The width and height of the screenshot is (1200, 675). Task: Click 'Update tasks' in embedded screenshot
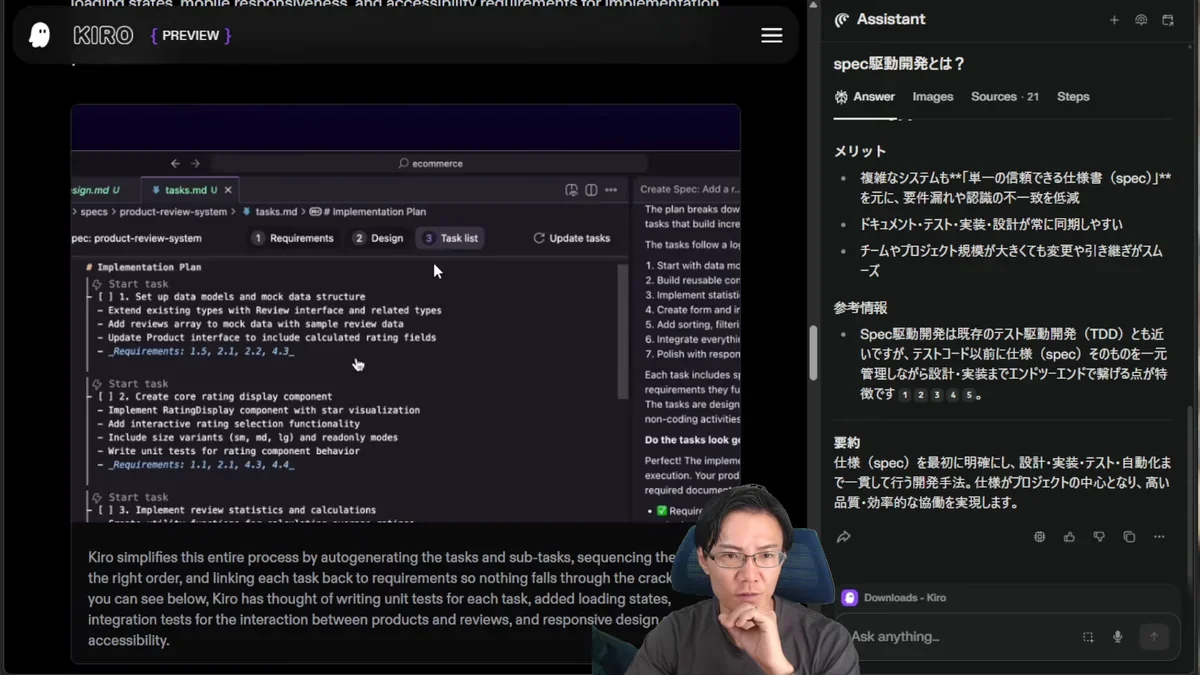pos(571,238)
